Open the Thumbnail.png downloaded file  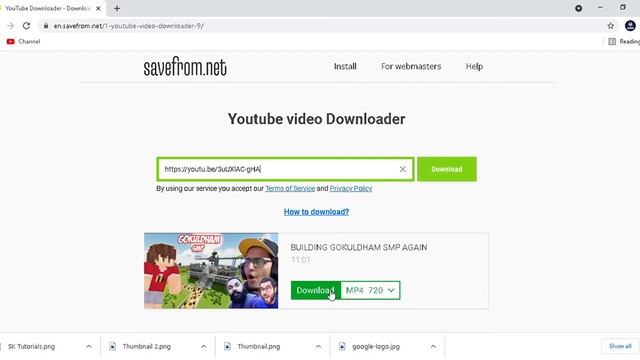(259, 347)
